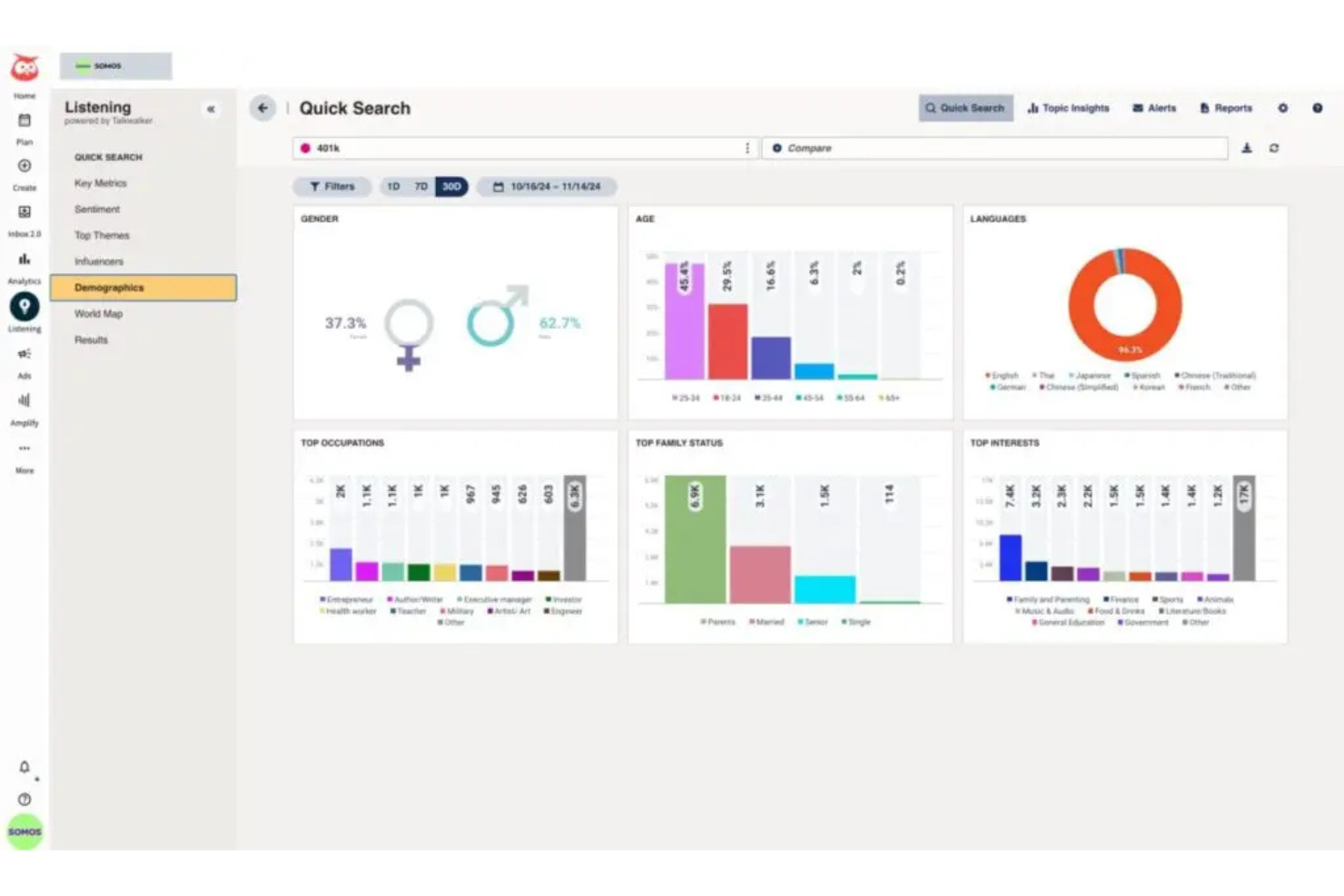Click the 16.6% blue age bar
Viewport: 1344px width, 896px height.
771,359
